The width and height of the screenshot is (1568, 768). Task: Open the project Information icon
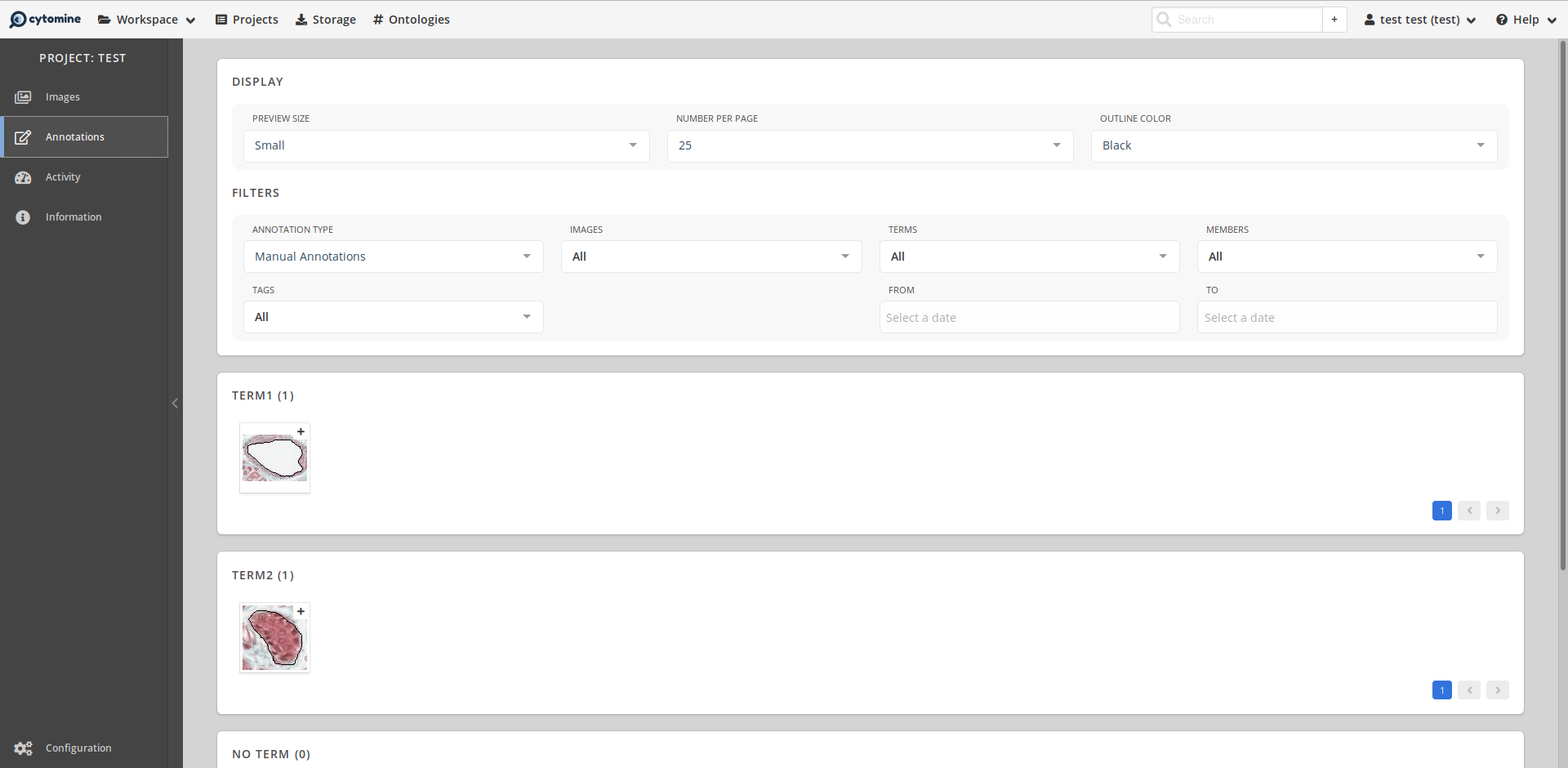[23, 217]
